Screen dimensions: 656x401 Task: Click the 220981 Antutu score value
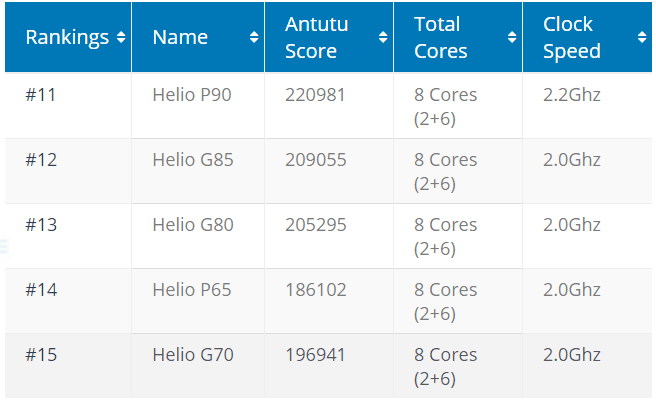click(315, 95)
